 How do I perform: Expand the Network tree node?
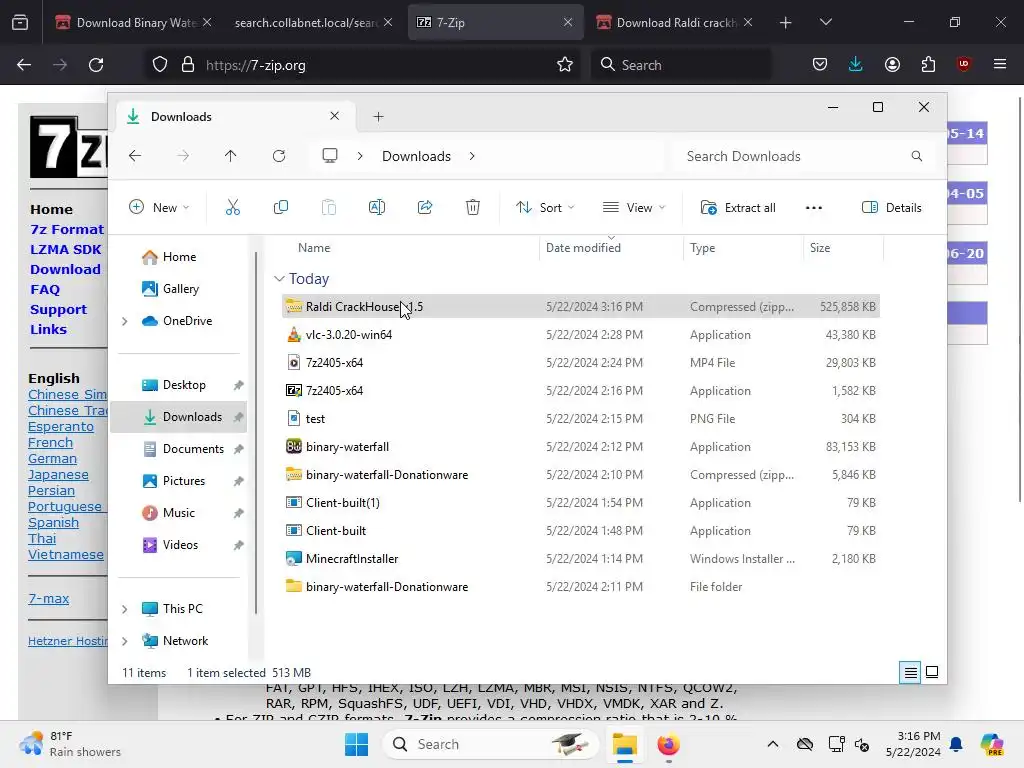pos(125,641)
